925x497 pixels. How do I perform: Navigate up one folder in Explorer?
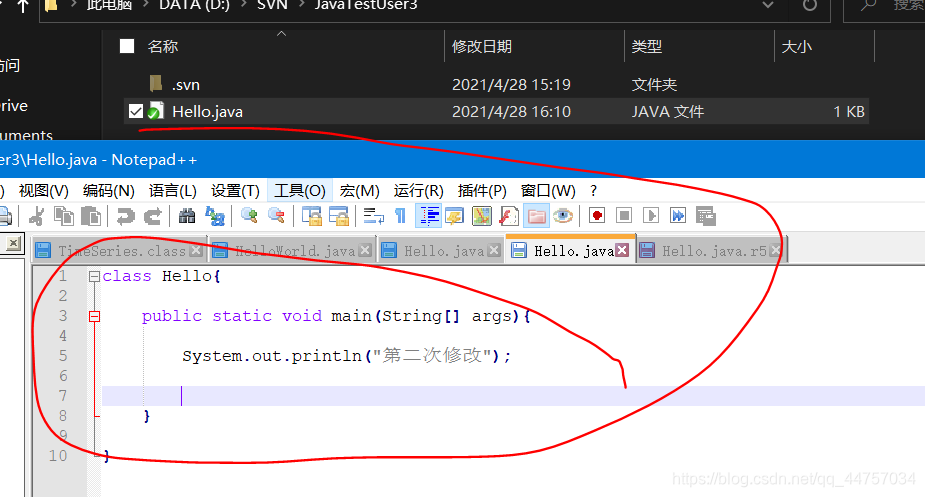(x=22, y=6)
